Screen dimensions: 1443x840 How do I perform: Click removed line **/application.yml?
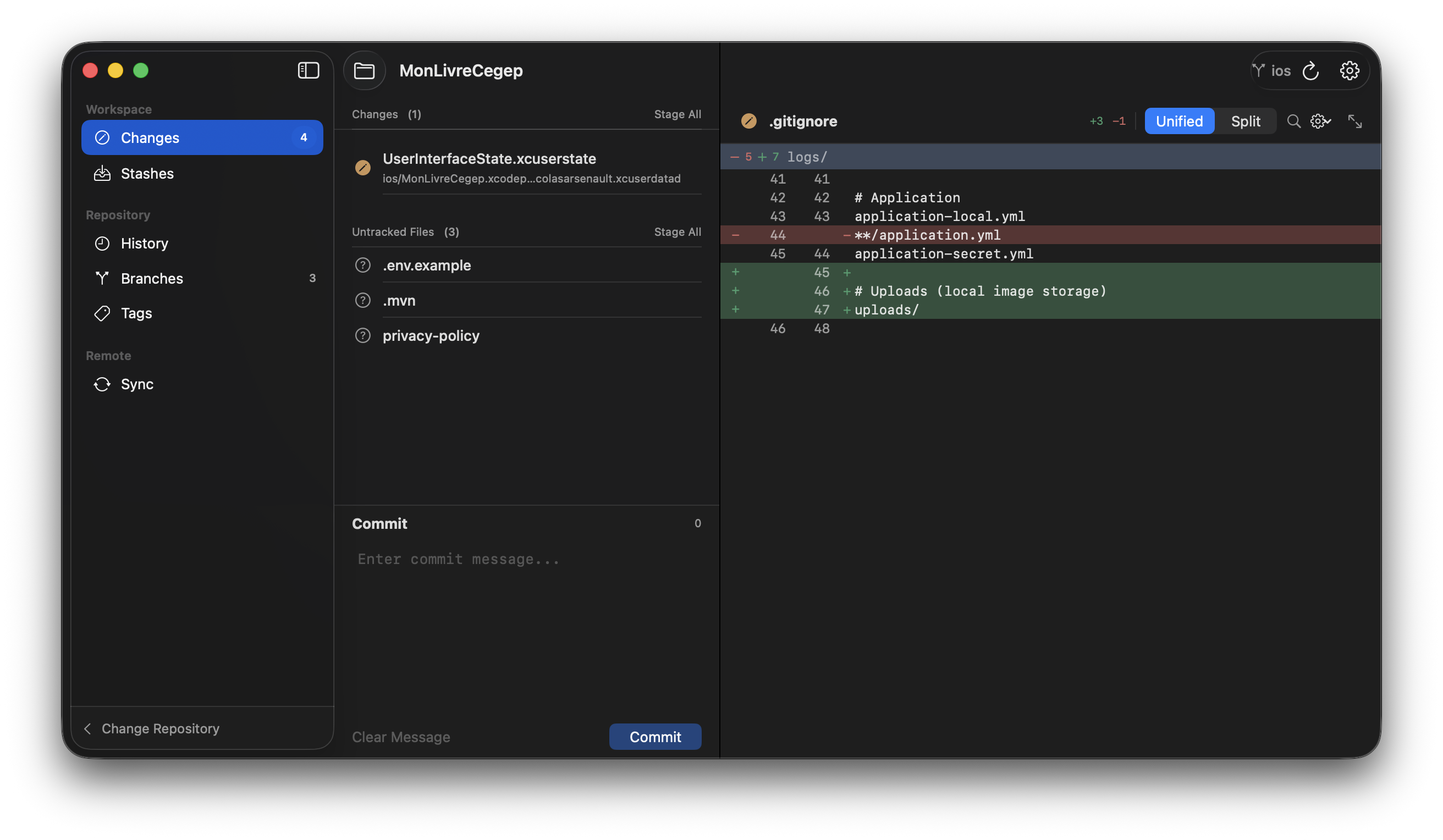coord(1050,235)
